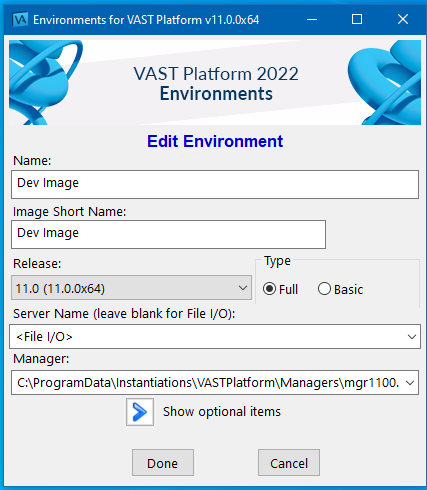Click the blue arrow Show optional items icon

click(140, 412)
